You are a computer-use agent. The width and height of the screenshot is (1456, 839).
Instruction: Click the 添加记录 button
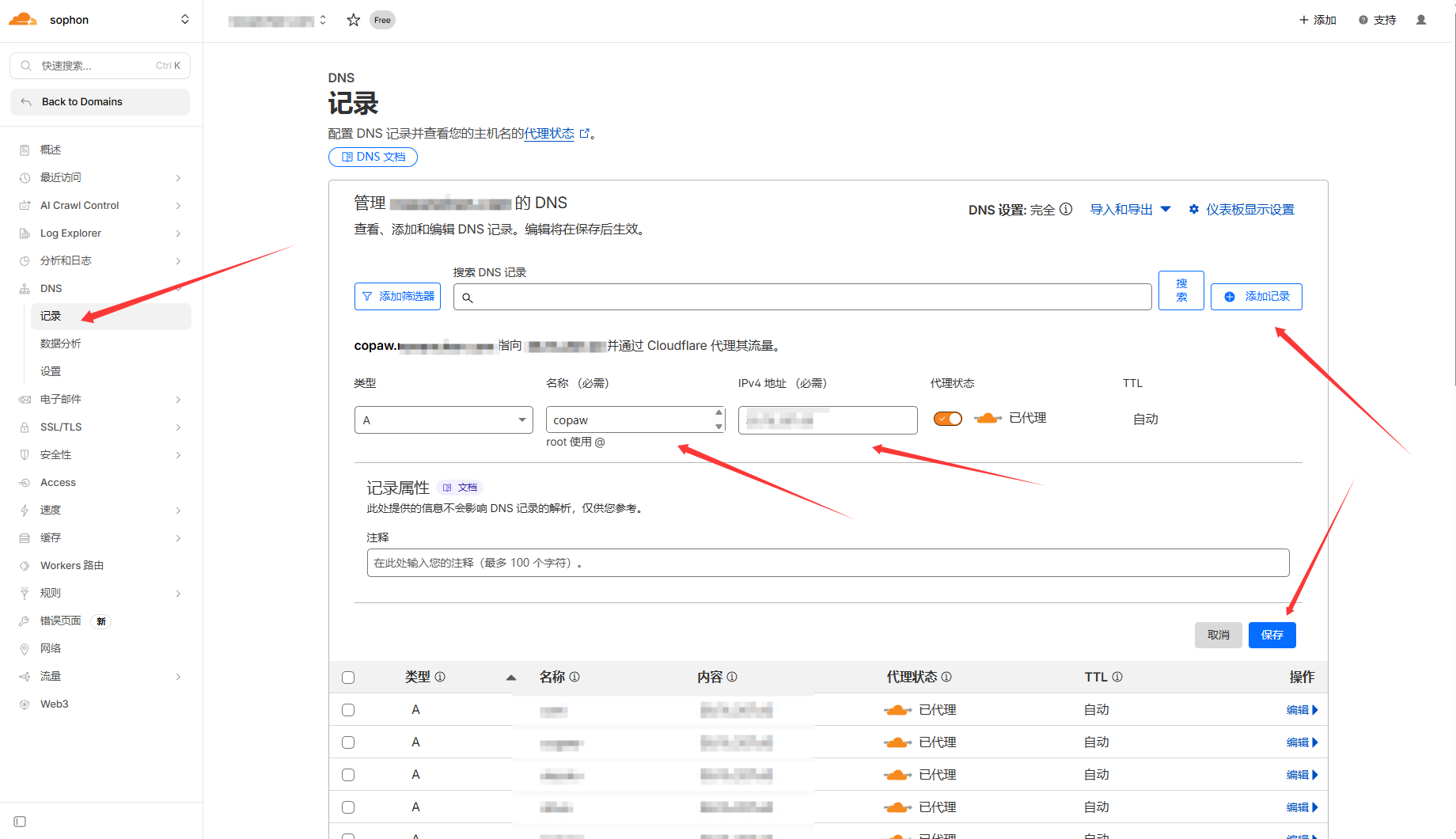[x=1256, y=297]
